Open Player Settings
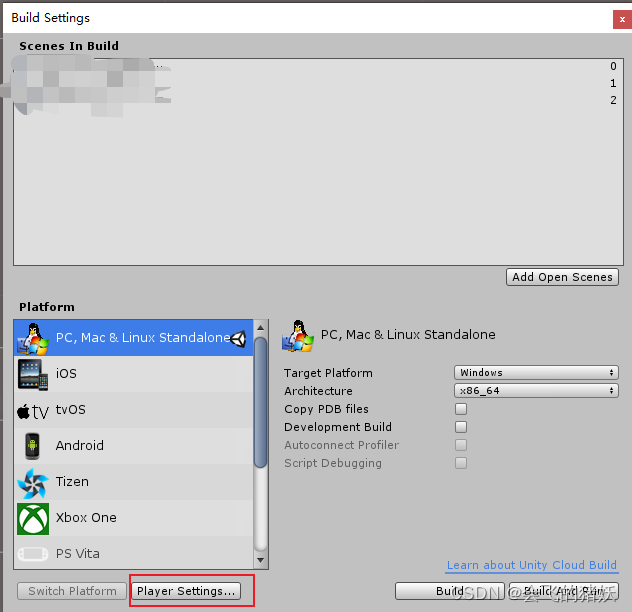Viewport: 632px width, 612px height. coord(186,591)
